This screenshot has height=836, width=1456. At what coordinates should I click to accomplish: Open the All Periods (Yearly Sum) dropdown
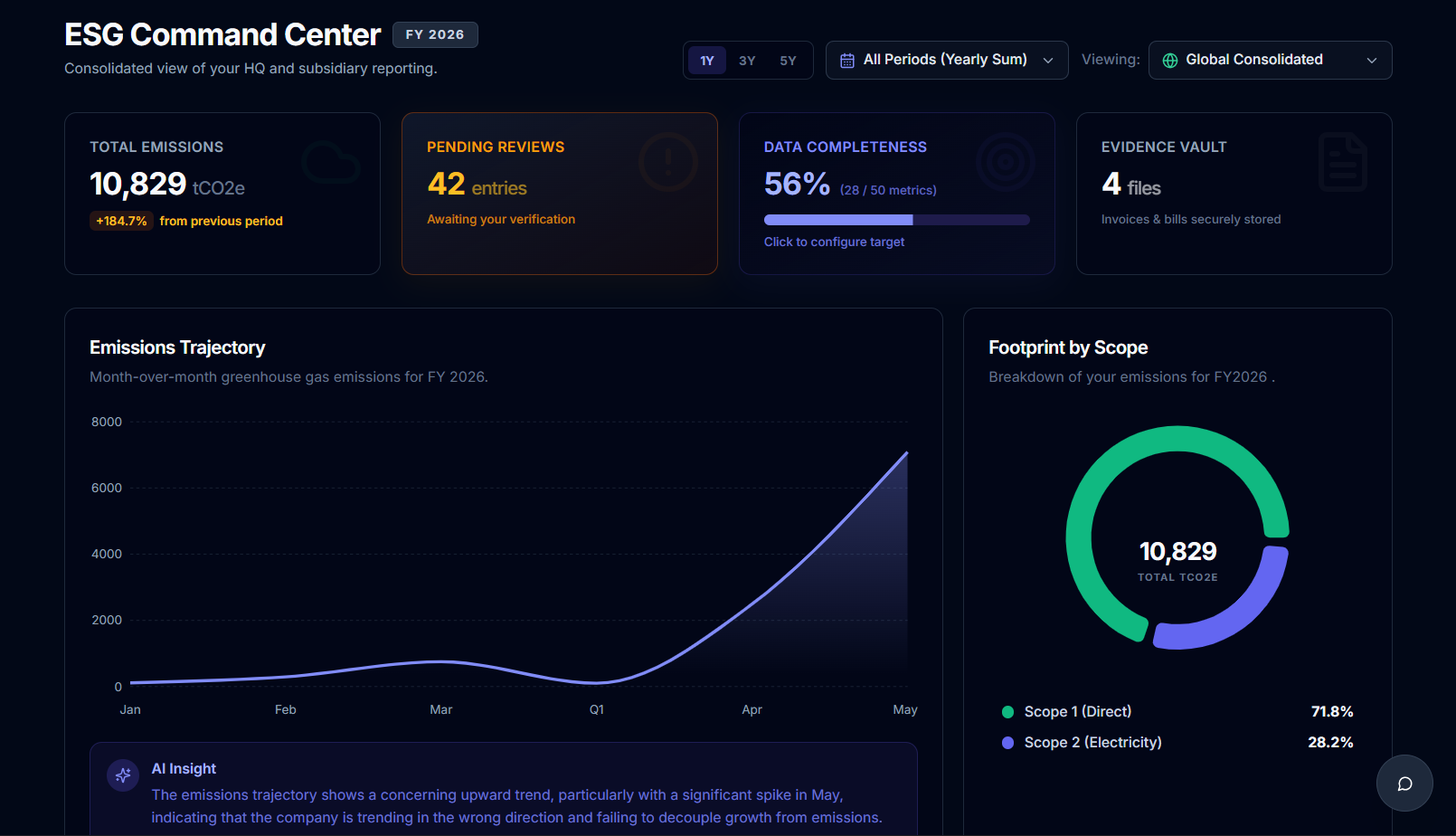point(945,61)
